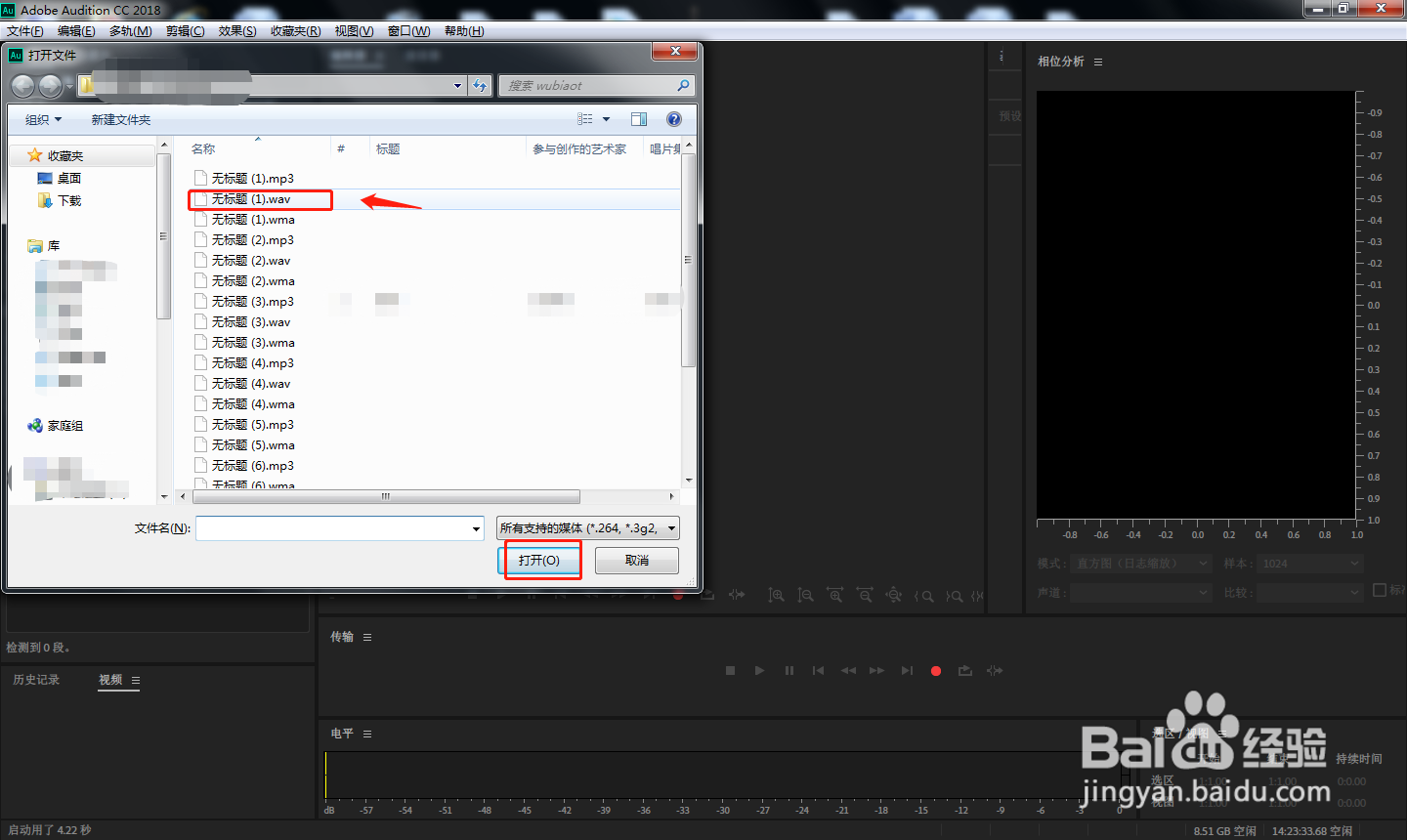The width and height of the screenshot is (1407, 840).
Task: Click refresh icon beside address bar
Action: click(480, 86)
